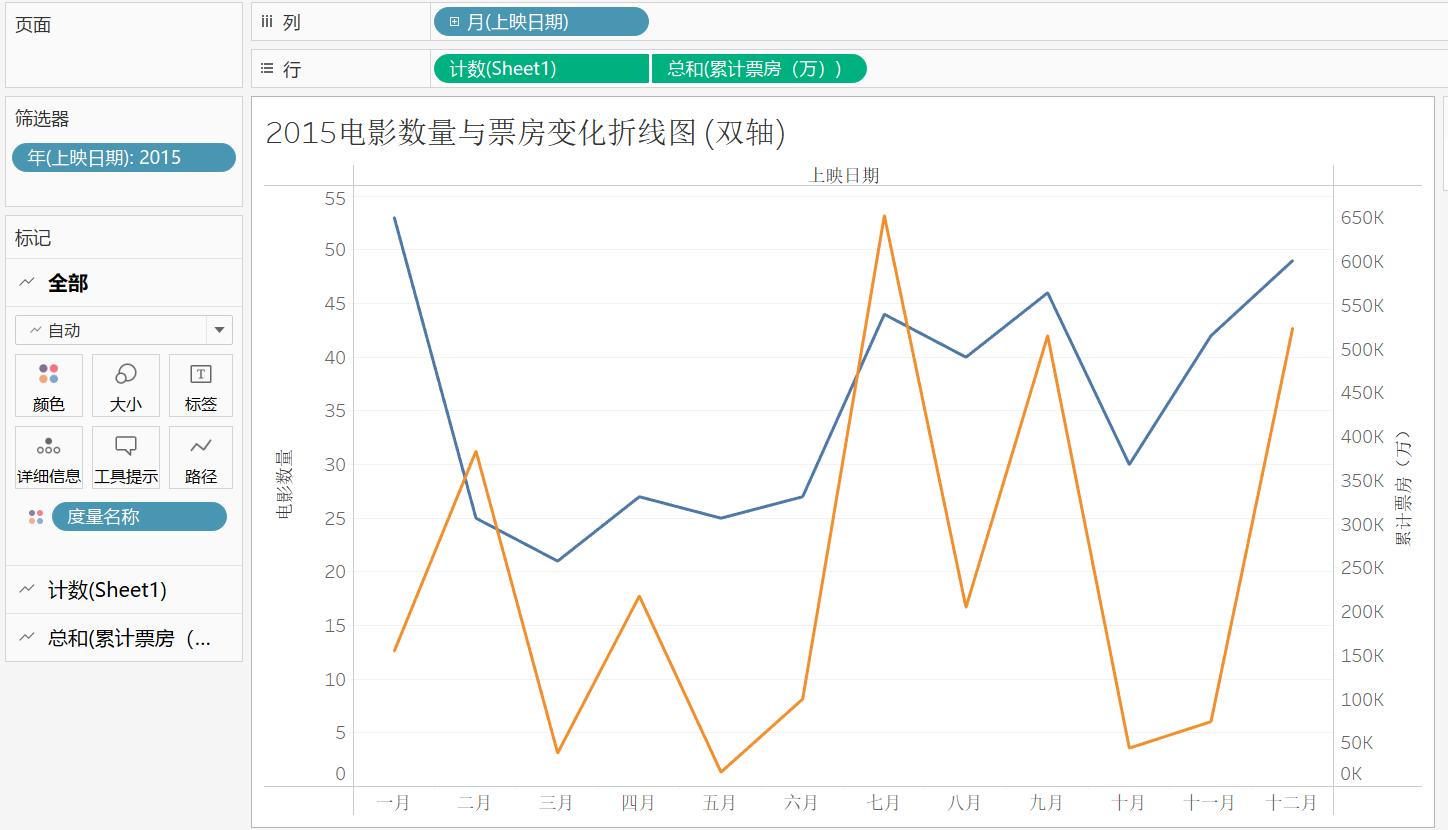The image size is (1448, 830).
Task: Click the 五月 axis label
Action: pos(719,802)
